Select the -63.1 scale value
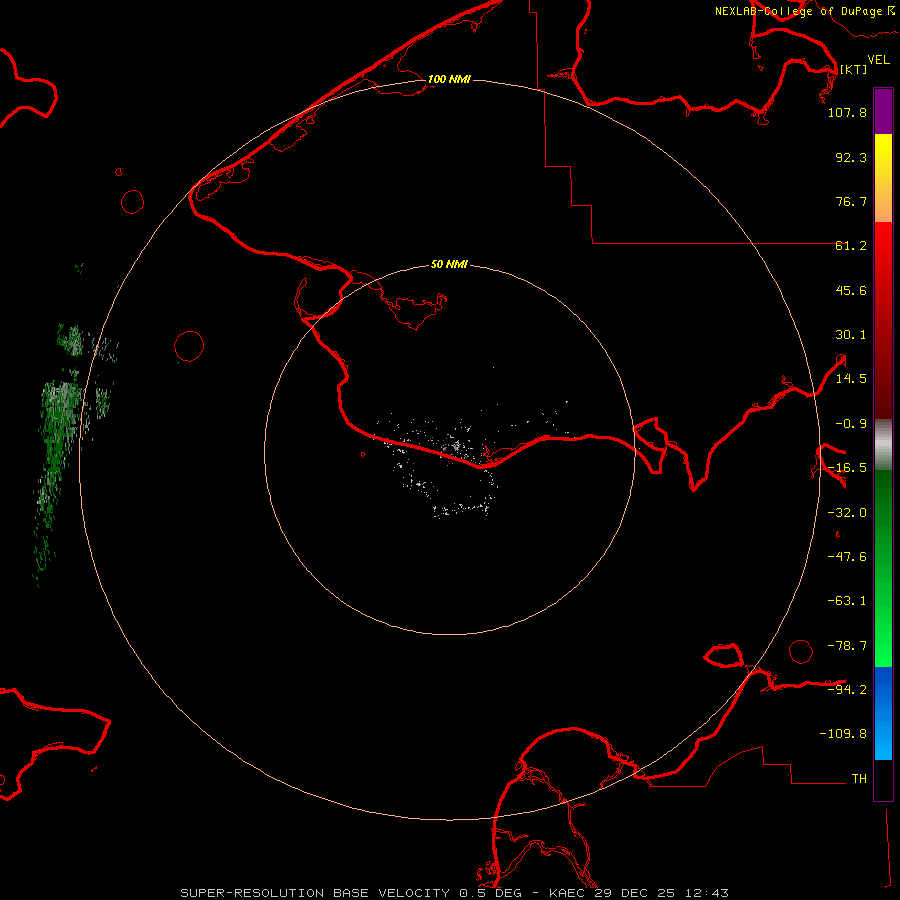The width and height of the screenshot is (900, 900). pos(847,601)
